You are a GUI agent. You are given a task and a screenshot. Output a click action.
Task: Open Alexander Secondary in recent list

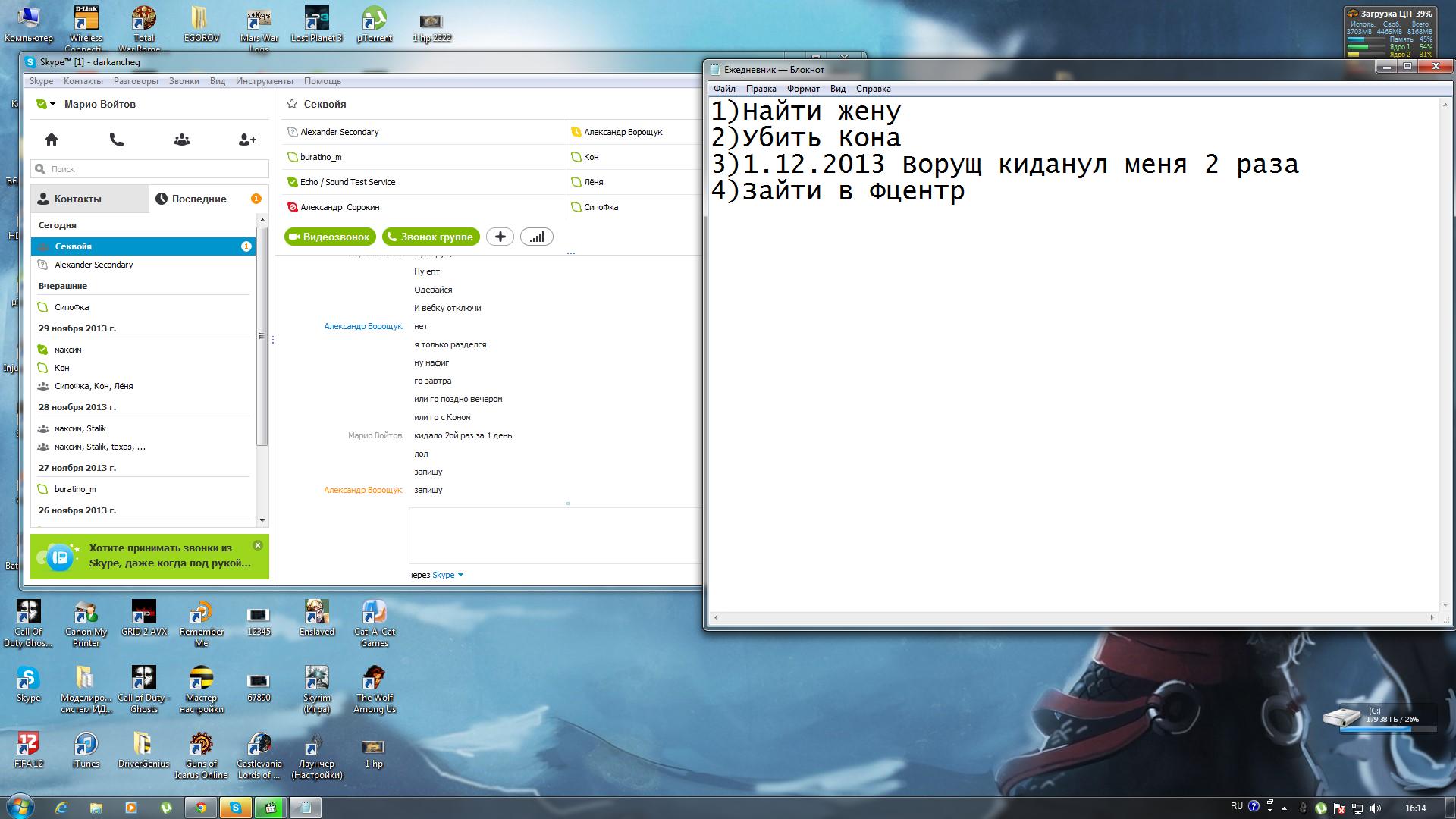pos(143,265)
